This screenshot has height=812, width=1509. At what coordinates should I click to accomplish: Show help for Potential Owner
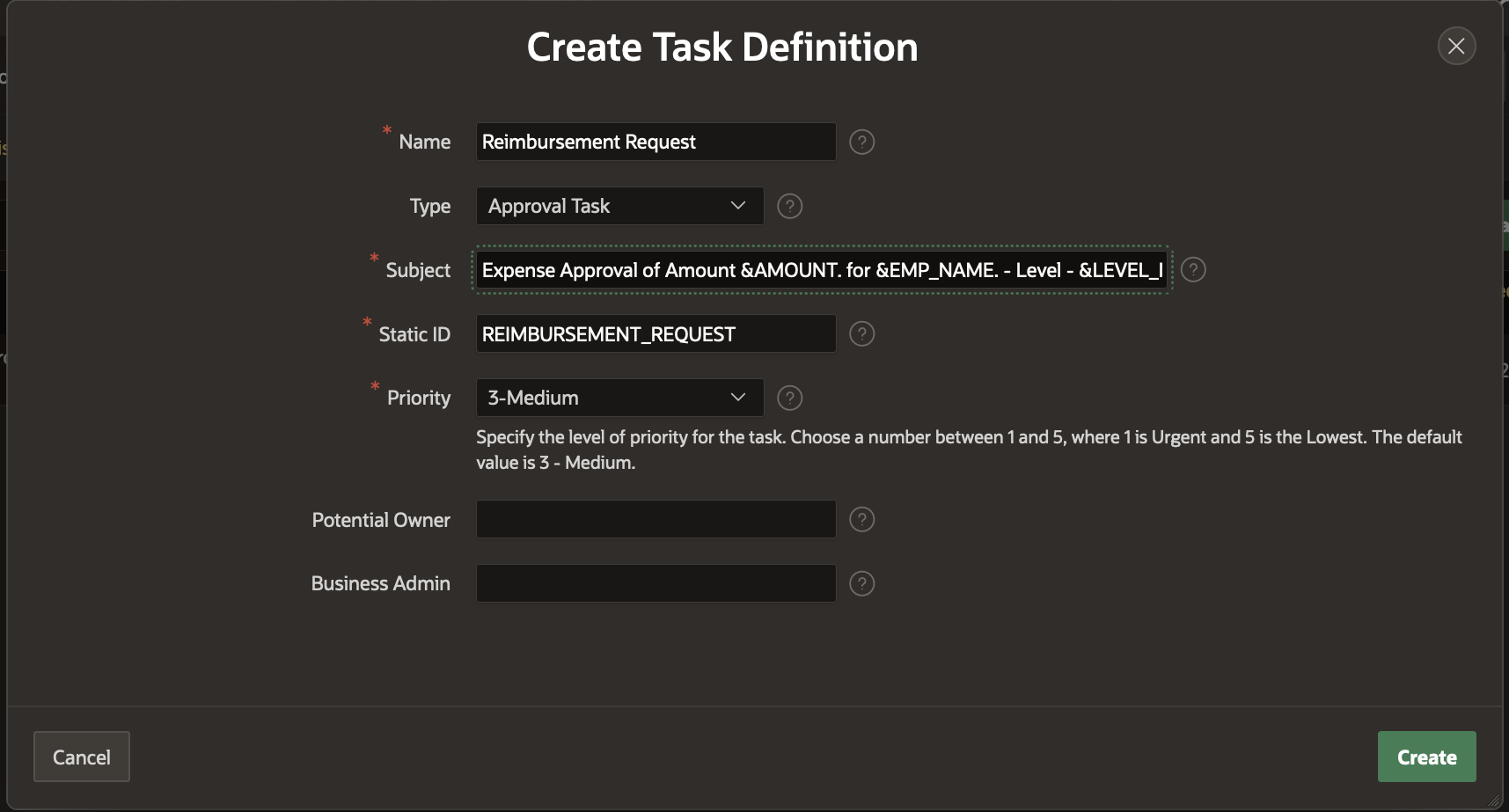(861, 520)
